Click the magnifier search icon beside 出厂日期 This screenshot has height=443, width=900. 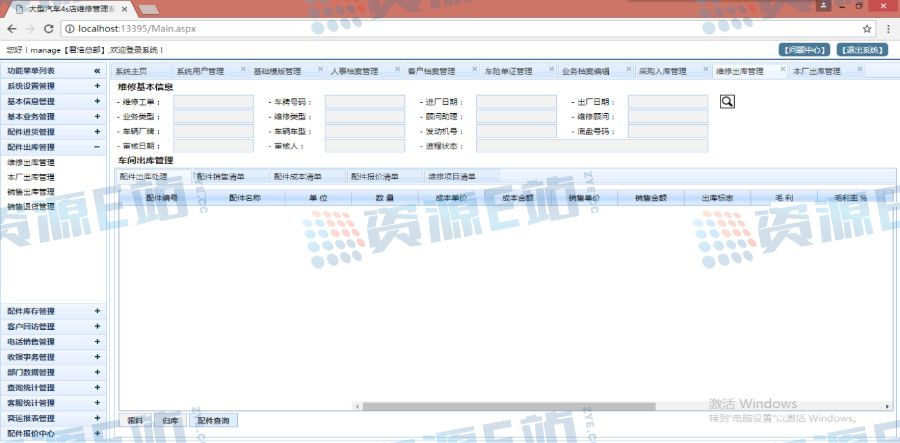pos(727,101)
